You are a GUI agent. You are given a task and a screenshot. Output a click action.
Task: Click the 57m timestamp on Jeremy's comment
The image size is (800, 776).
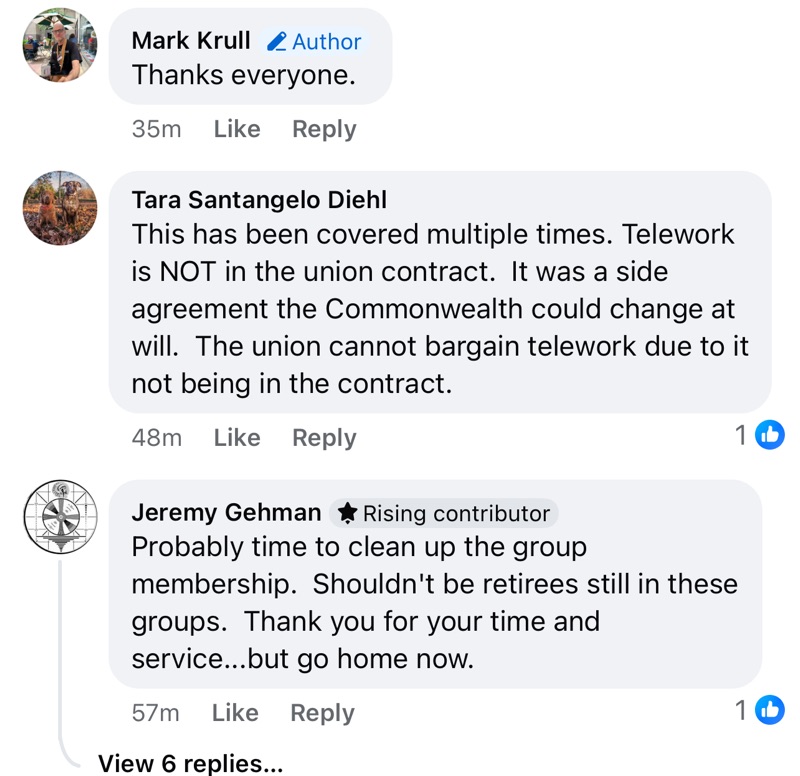click(155, 713)
